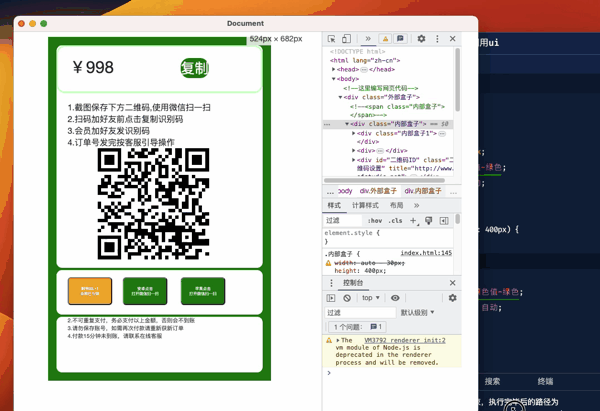Expand the empty div node below 内部盒子1
This screenshot has height=411, width=600.
(354, 150)
